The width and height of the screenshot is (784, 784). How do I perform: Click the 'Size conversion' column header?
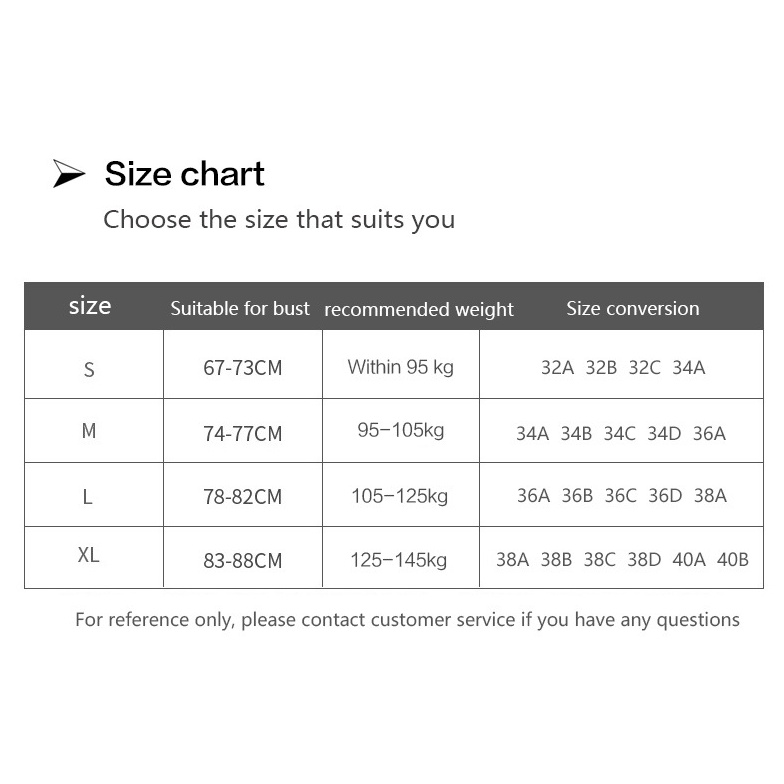[632, 308]
